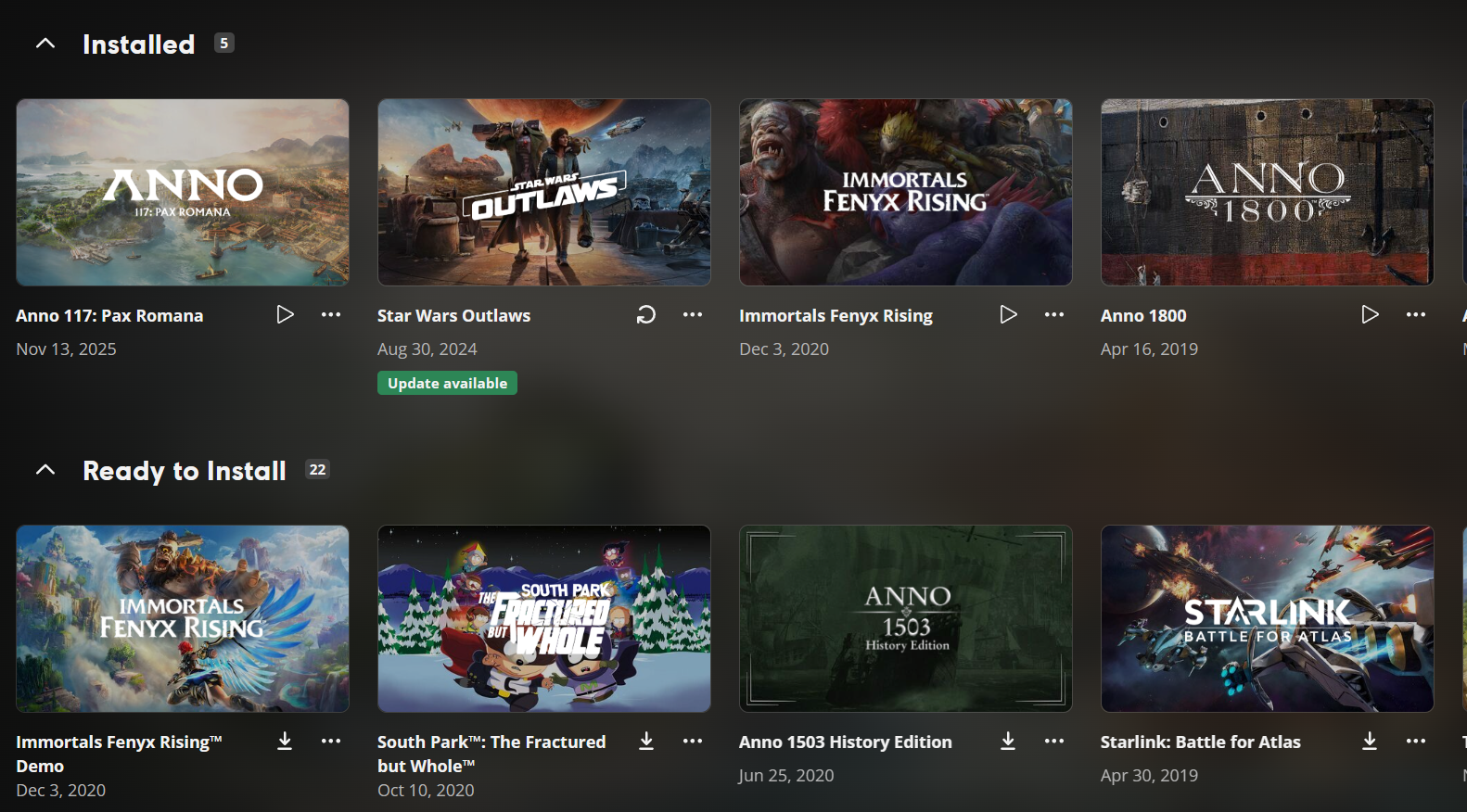The height and width of the screenshot is (812, 1467).
Task: Open more options for Star Wars Outlaws
Action: (693, 315)
